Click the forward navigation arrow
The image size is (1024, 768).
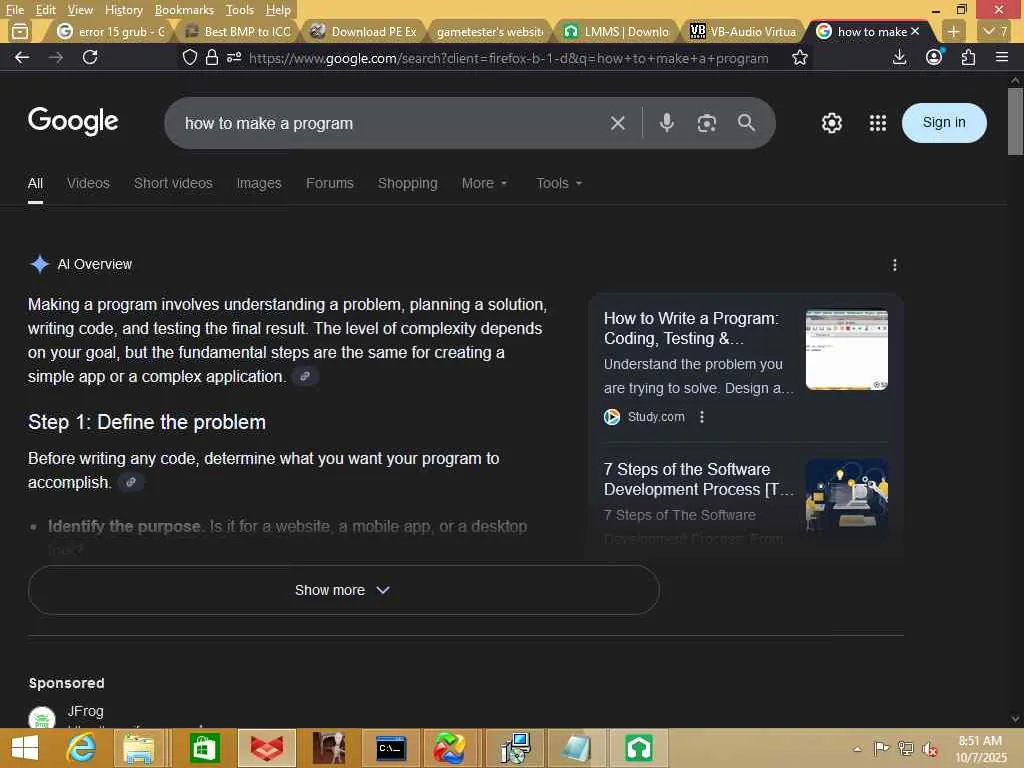click(x=56, y=57)
